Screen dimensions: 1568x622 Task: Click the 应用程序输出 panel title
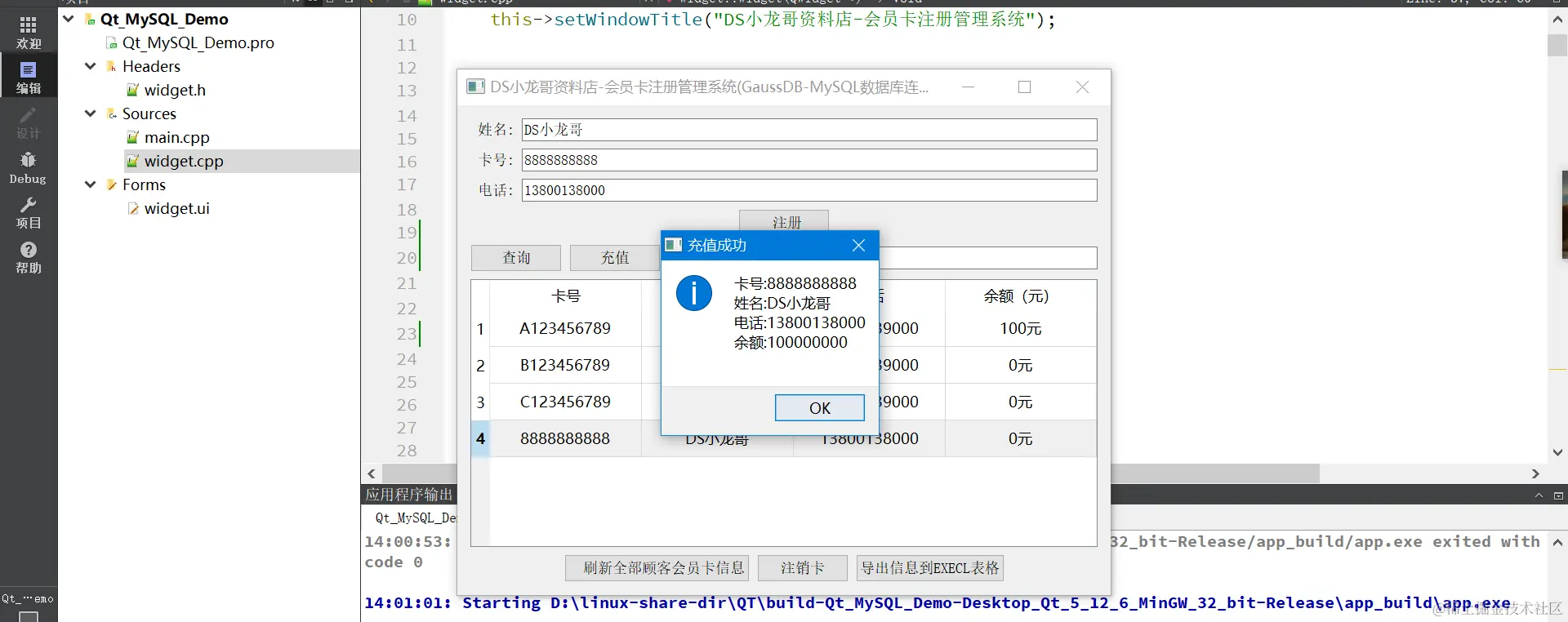click(x=408, y=495)
